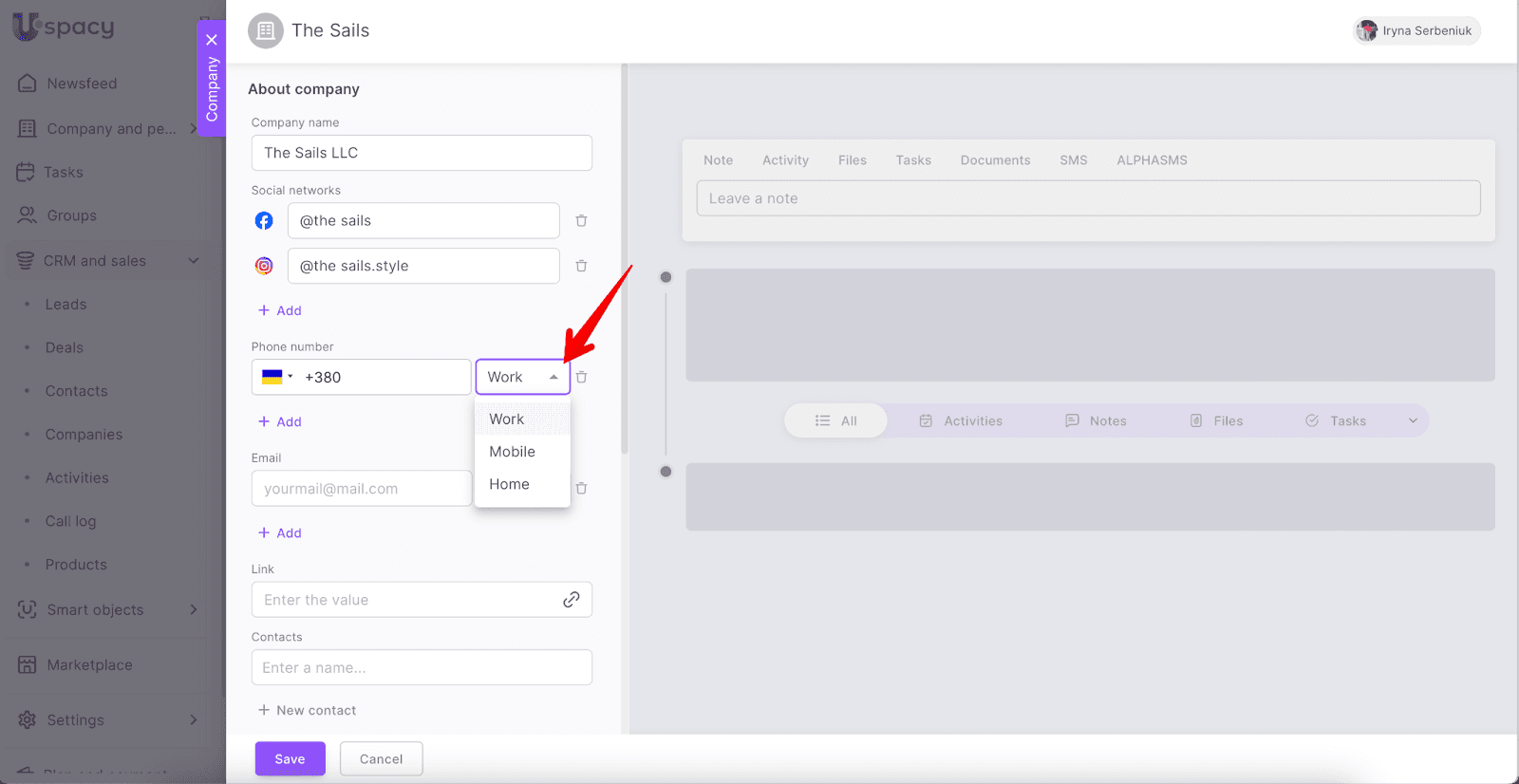Switch to the ALPHASMS tab

point(1152,160)
